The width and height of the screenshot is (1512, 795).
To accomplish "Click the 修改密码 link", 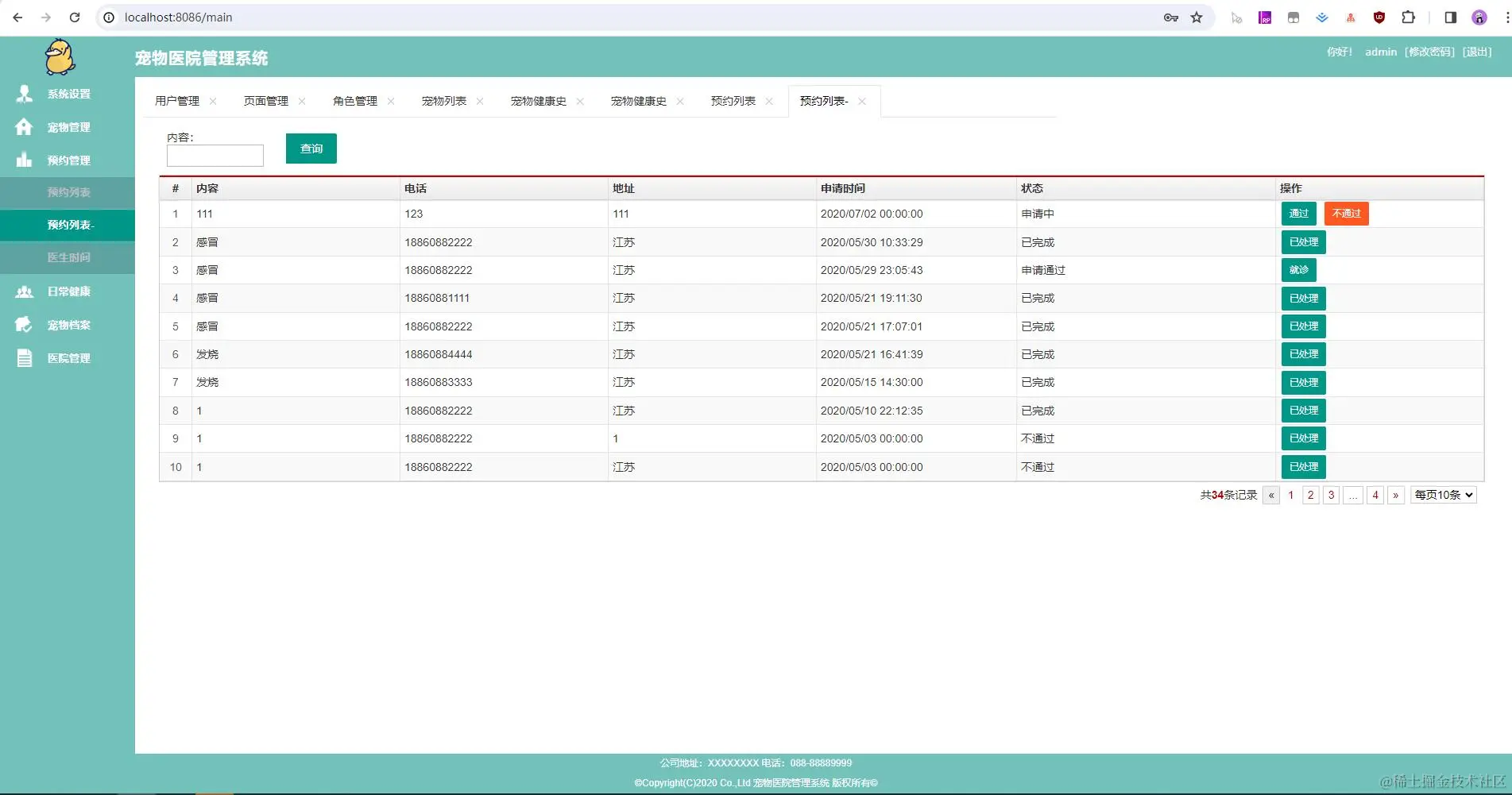I will click(1429, 52).
